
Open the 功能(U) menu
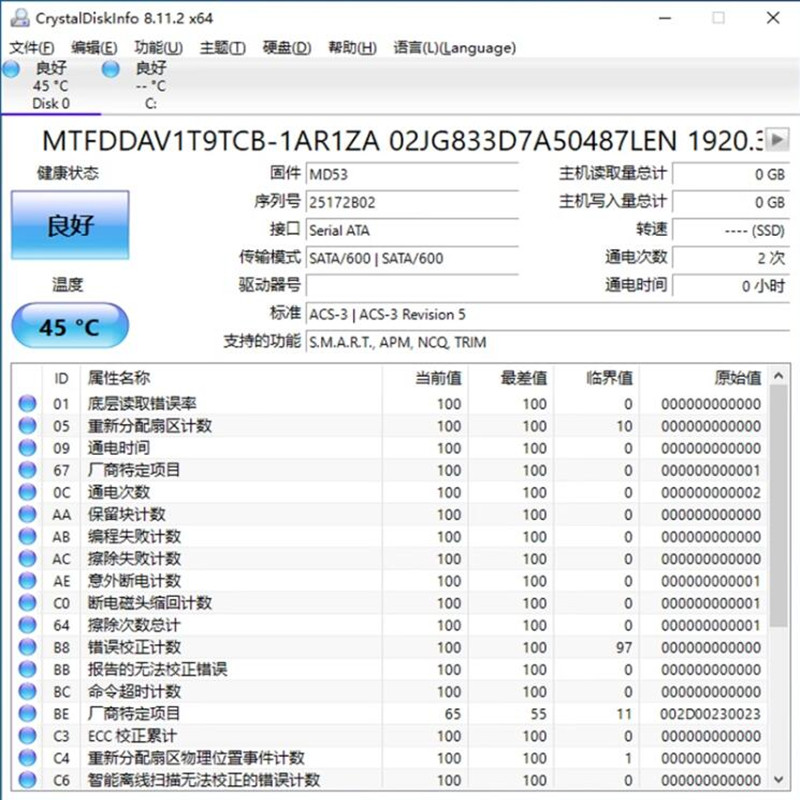[x=158, y=48]
